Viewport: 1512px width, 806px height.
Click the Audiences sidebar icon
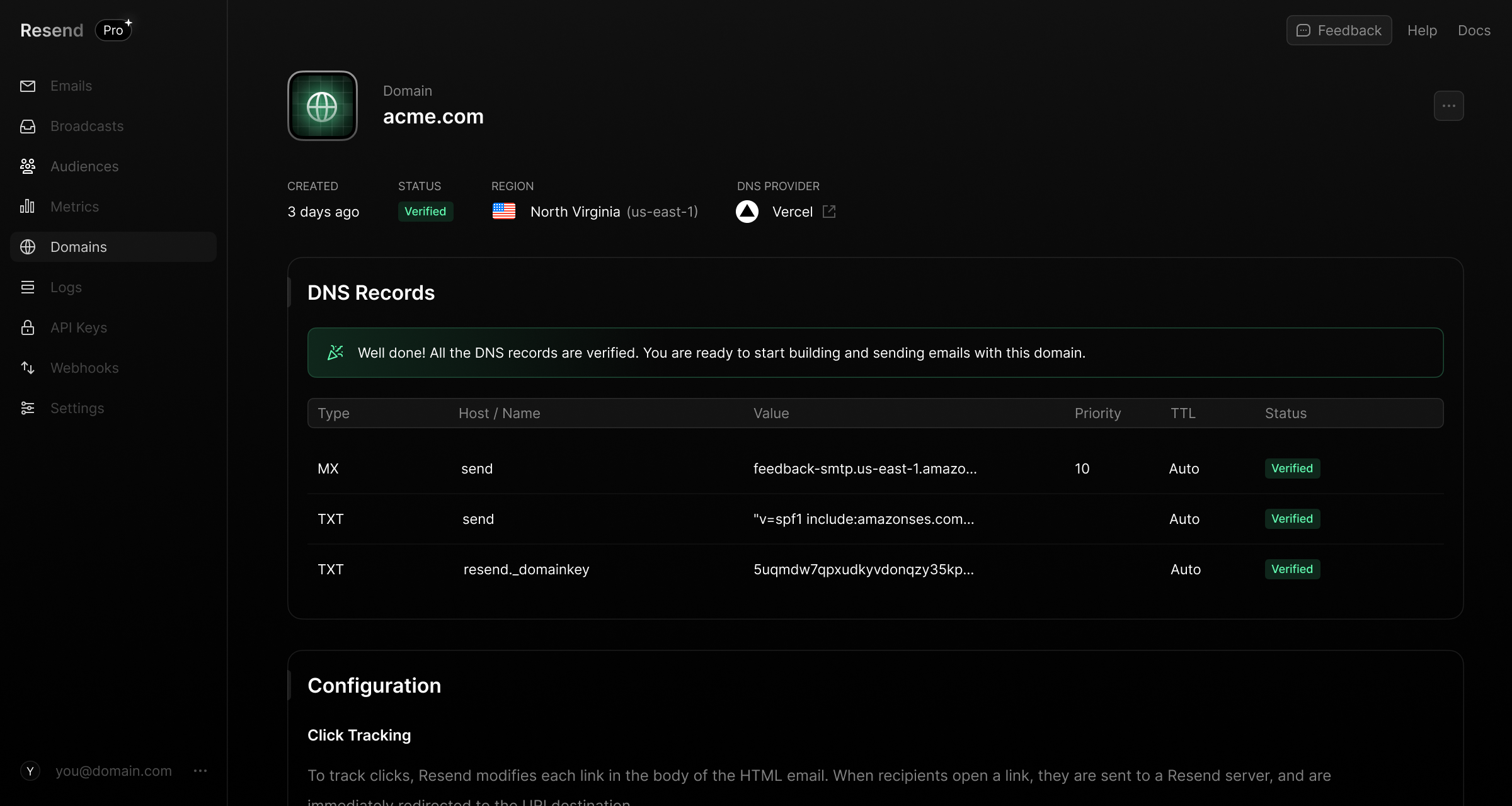pos(28,166)
